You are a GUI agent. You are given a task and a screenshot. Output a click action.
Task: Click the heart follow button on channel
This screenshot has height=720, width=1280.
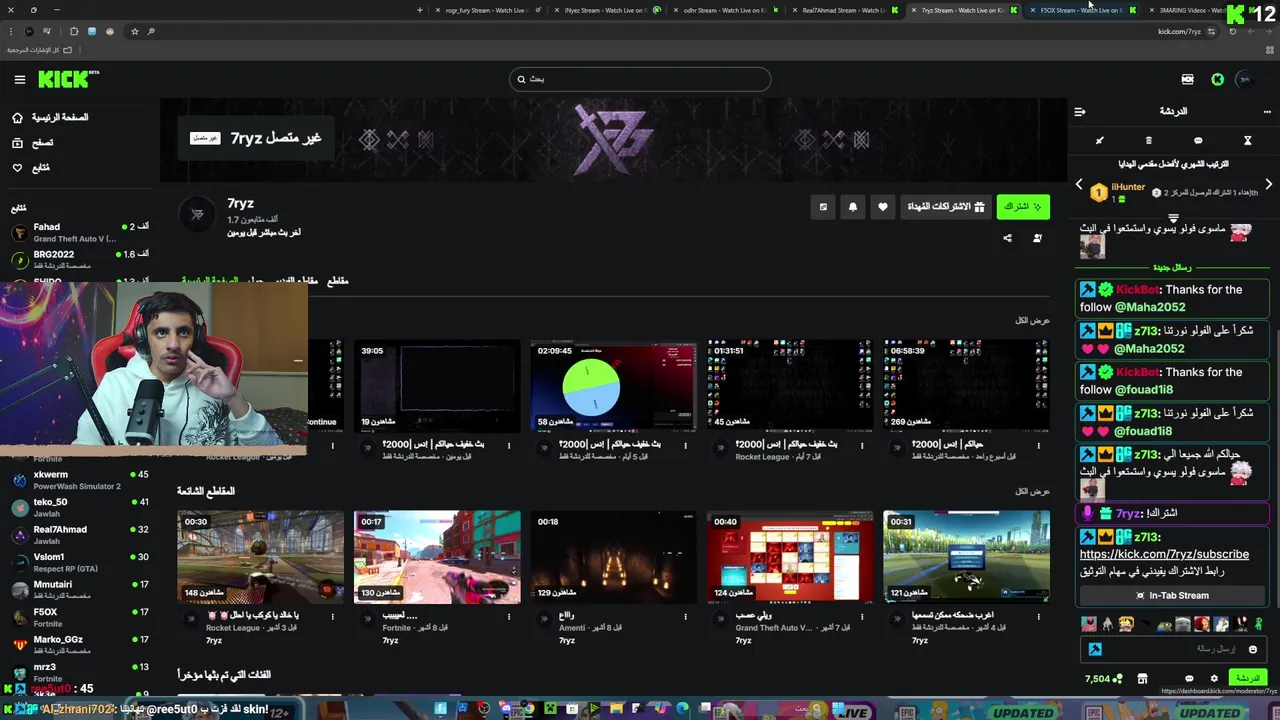tap(882, 207)
